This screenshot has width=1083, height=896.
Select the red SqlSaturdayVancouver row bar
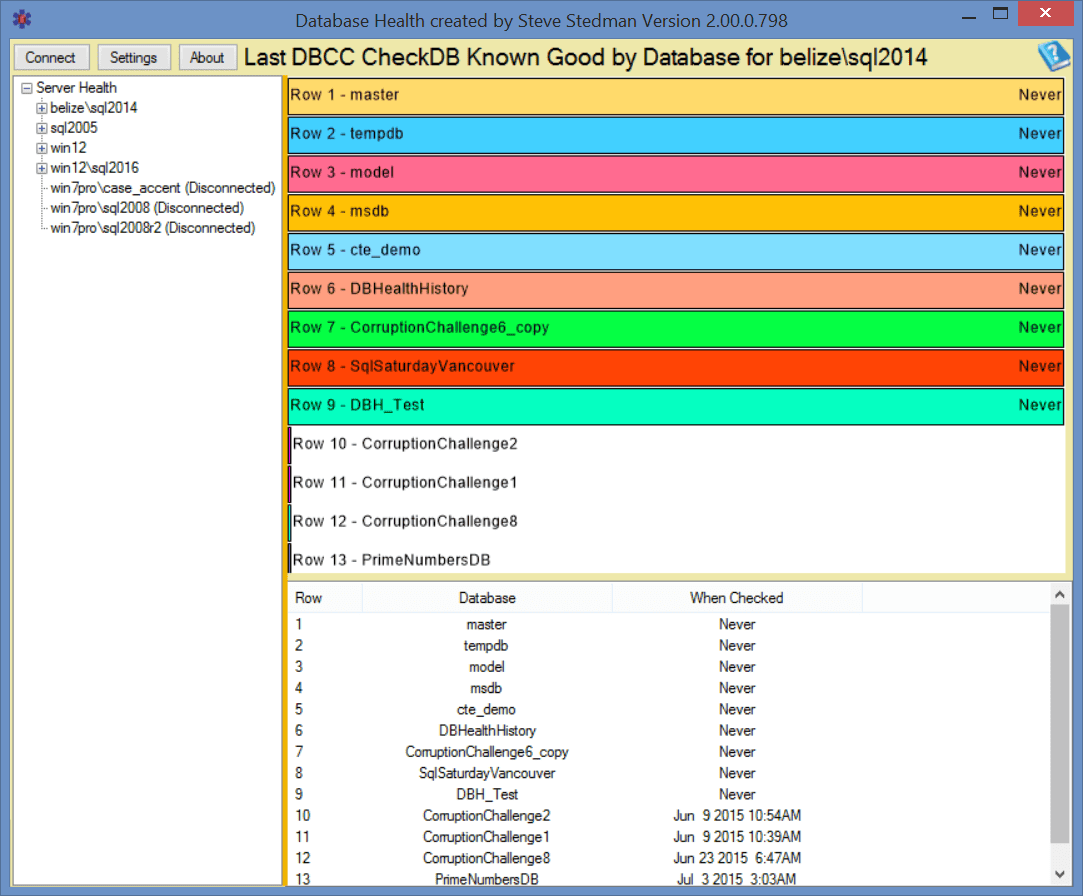(675, 366)
